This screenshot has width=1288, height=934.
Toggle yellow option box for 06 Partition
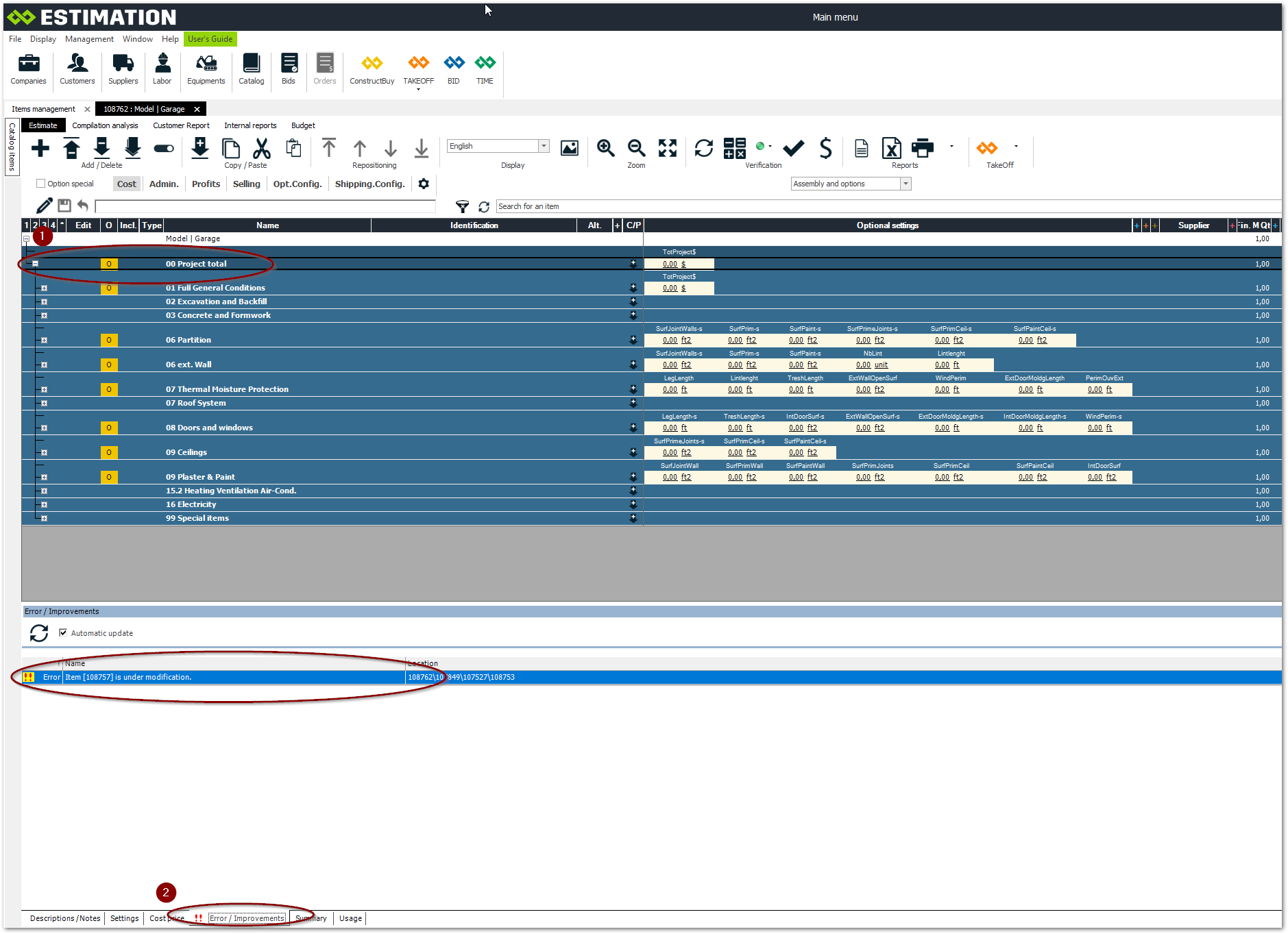(109, 340)
